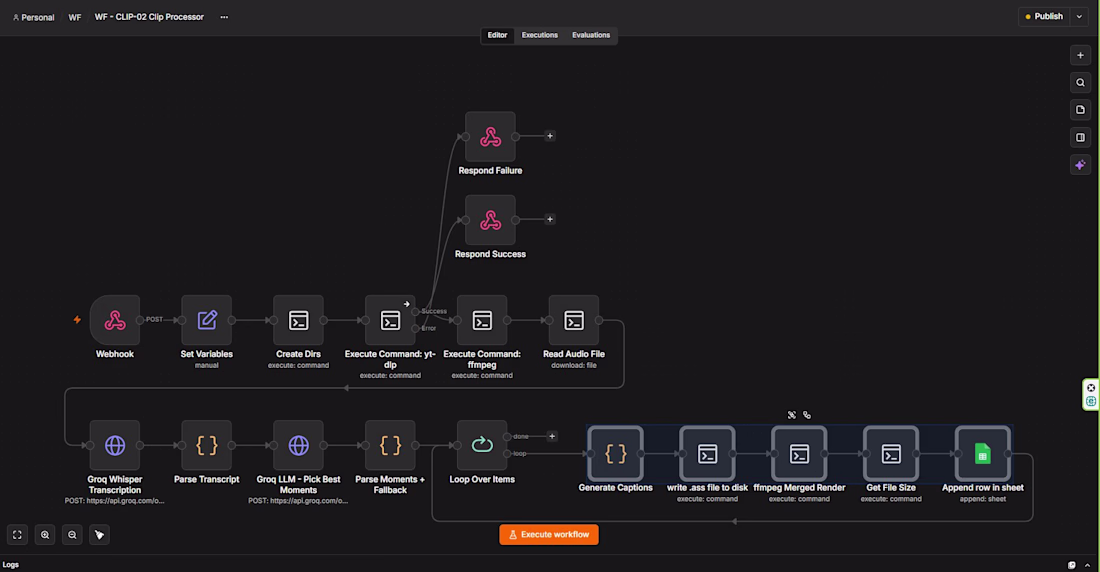Screen dimensions: 1100x572
Task: Open the Set Variables edit node
Action: (206, 320)
